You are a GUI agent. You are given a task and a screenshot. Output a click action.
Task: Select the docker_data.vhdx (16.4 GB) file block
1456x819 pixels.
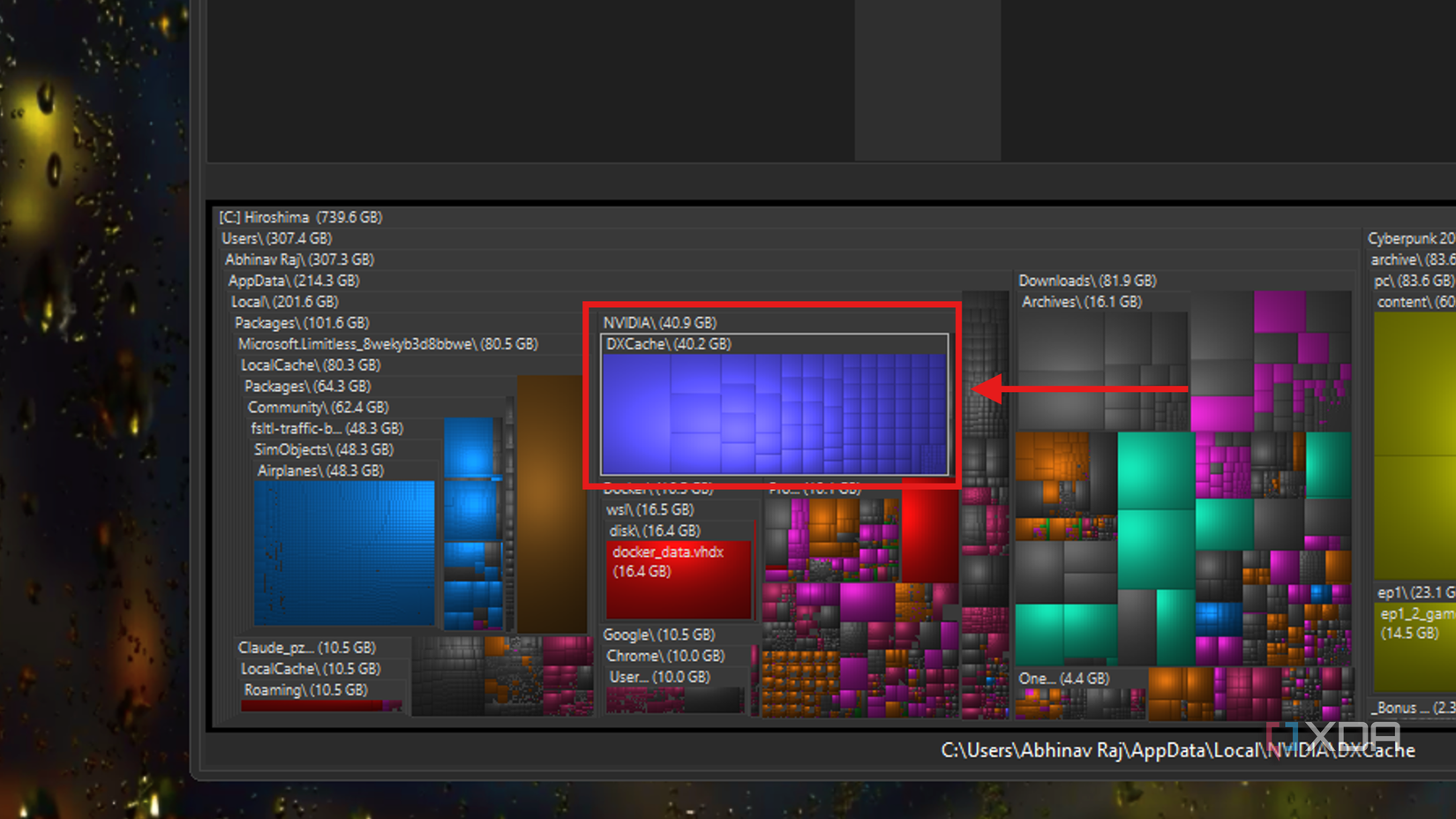coord(679,579)
